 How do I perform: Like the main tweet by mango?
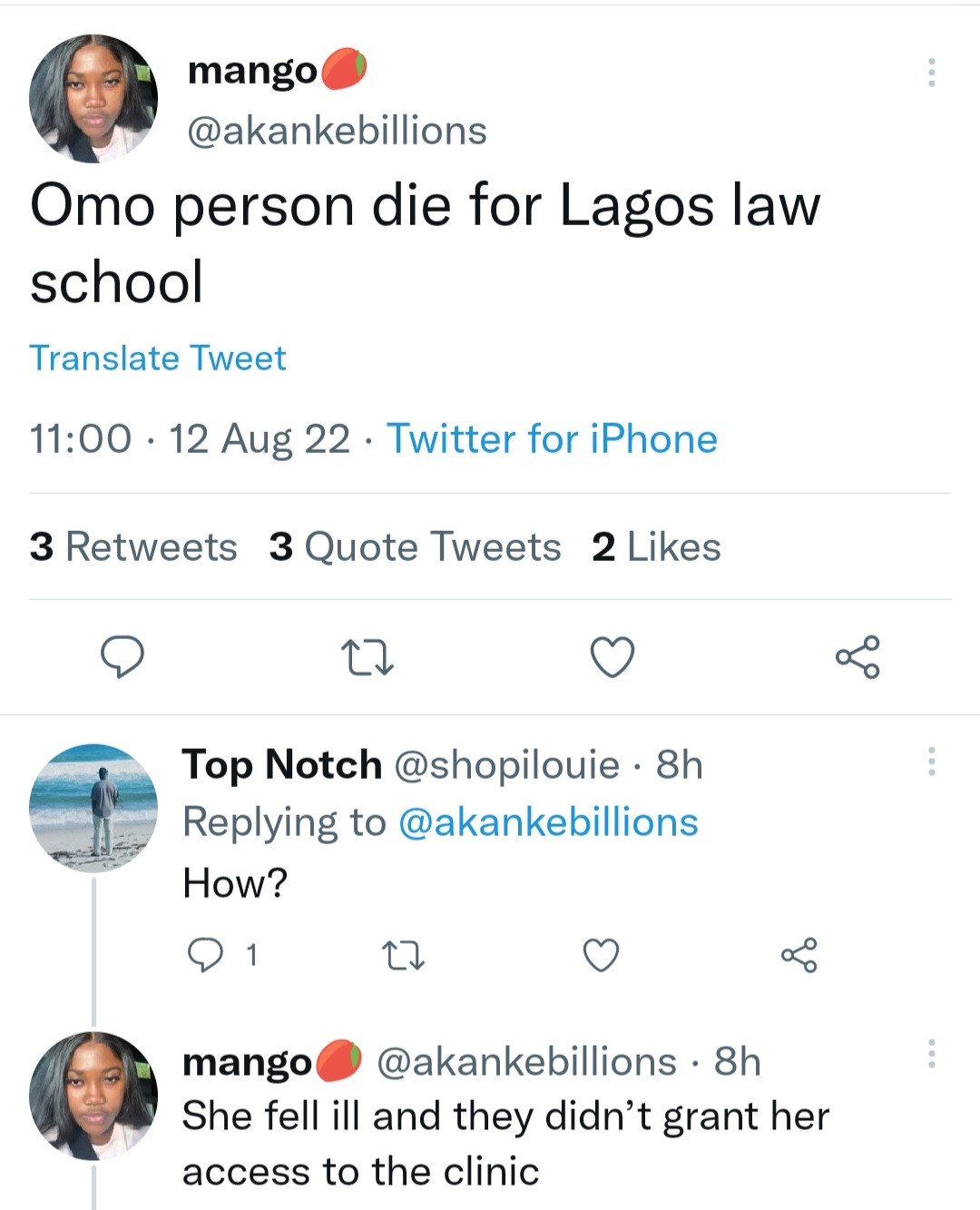[612, 657]
